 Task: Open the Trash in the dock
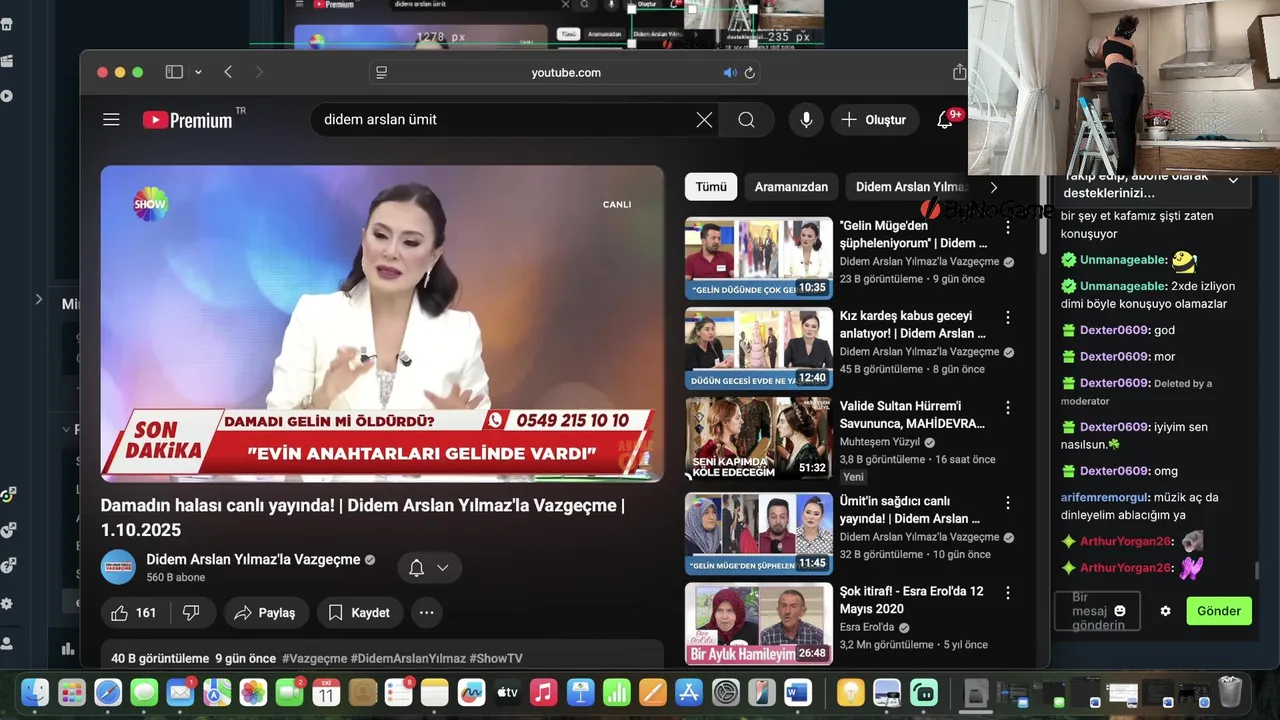[1230, 692]
